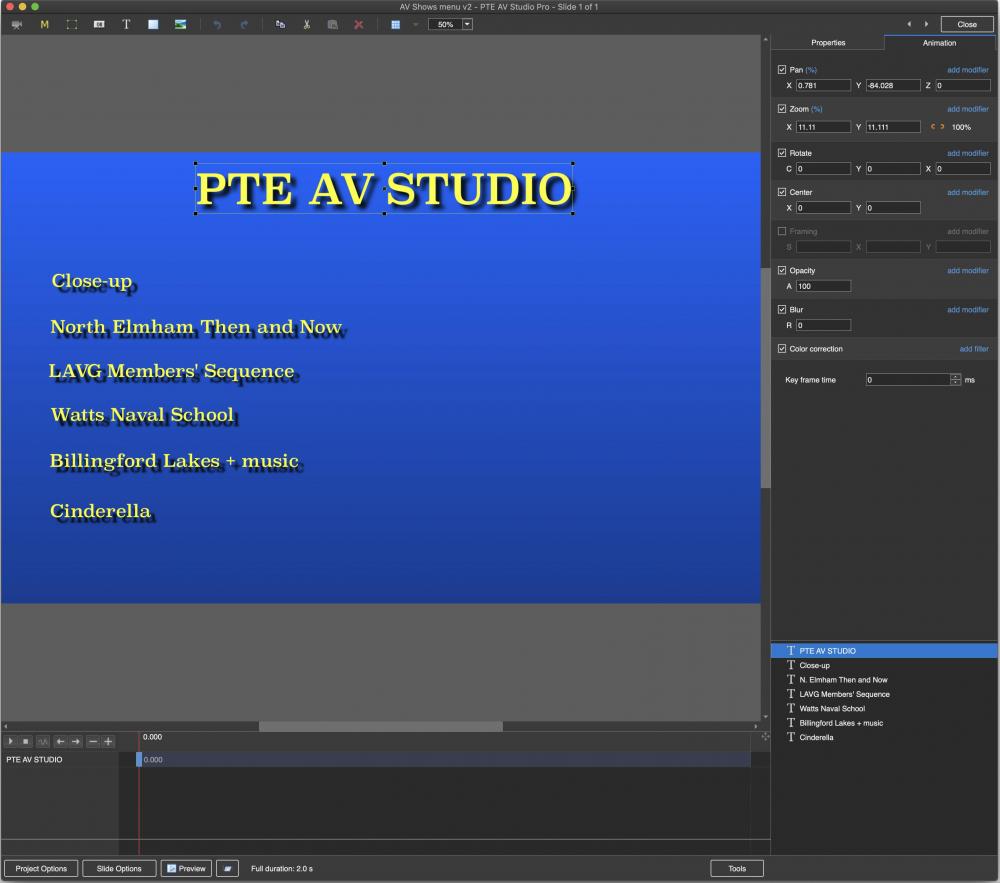Click the Preview button
This screenshot has height=883, width=1000.
click(x=186, y=868)
